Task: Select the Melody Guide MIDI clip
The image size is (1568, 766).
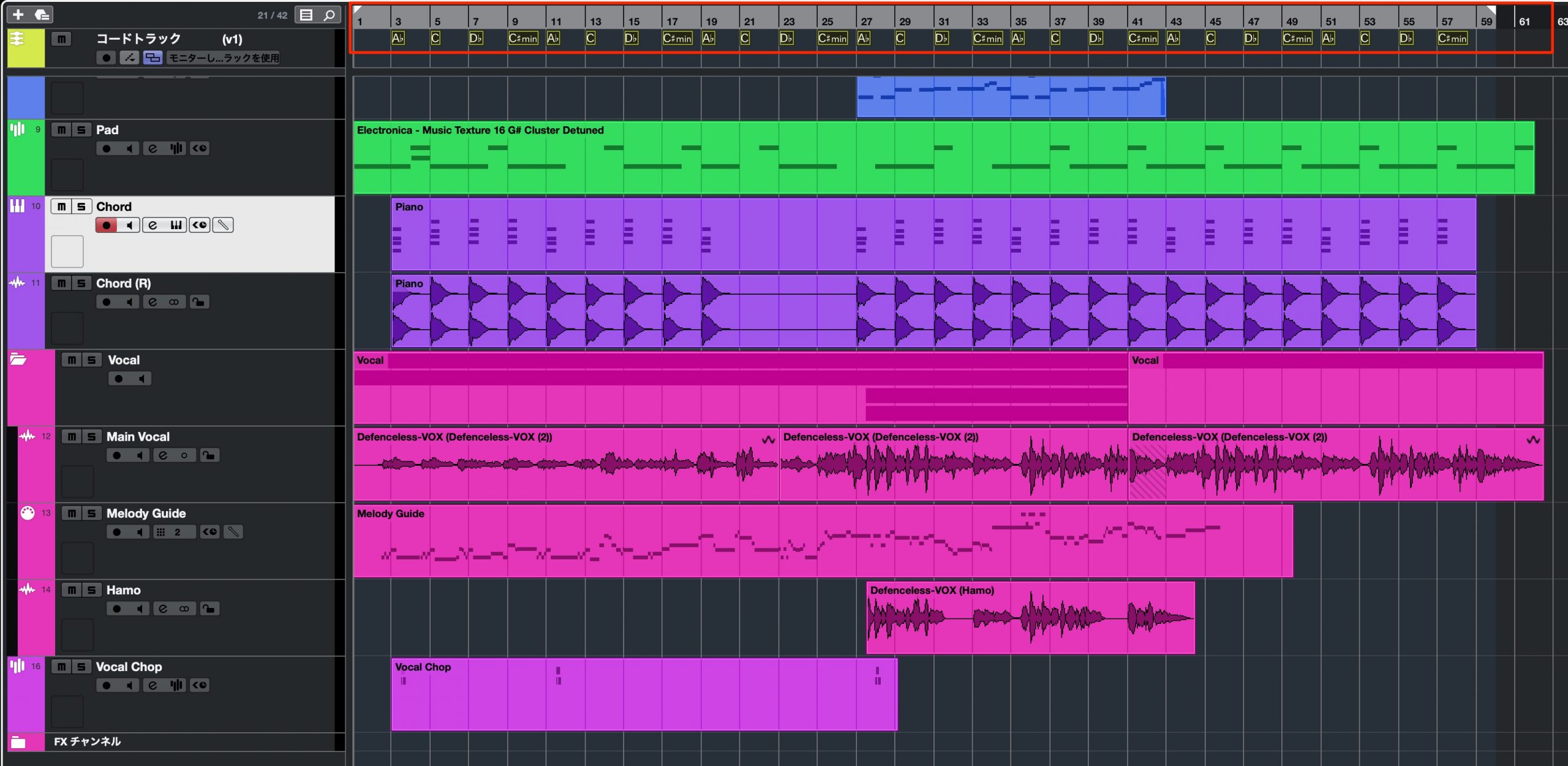Action: coord(823,541)
